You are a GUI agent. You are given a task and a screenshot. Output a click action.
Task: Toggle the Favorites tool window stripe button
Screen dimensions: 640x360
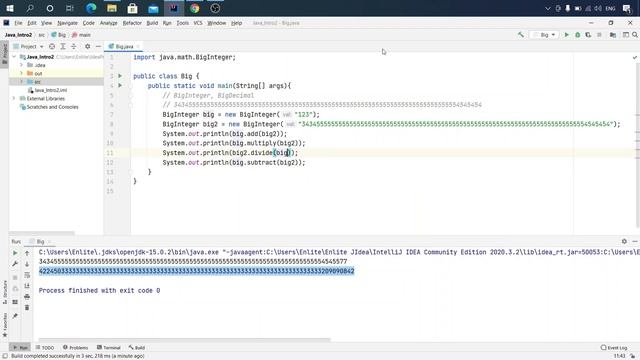4,325
